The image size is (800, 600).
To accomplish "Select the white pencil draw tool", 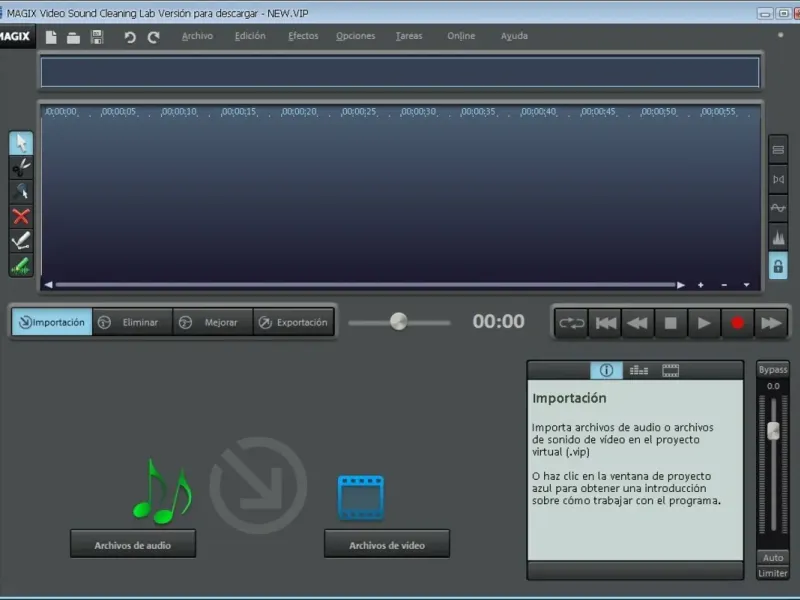I will [21, 241].
